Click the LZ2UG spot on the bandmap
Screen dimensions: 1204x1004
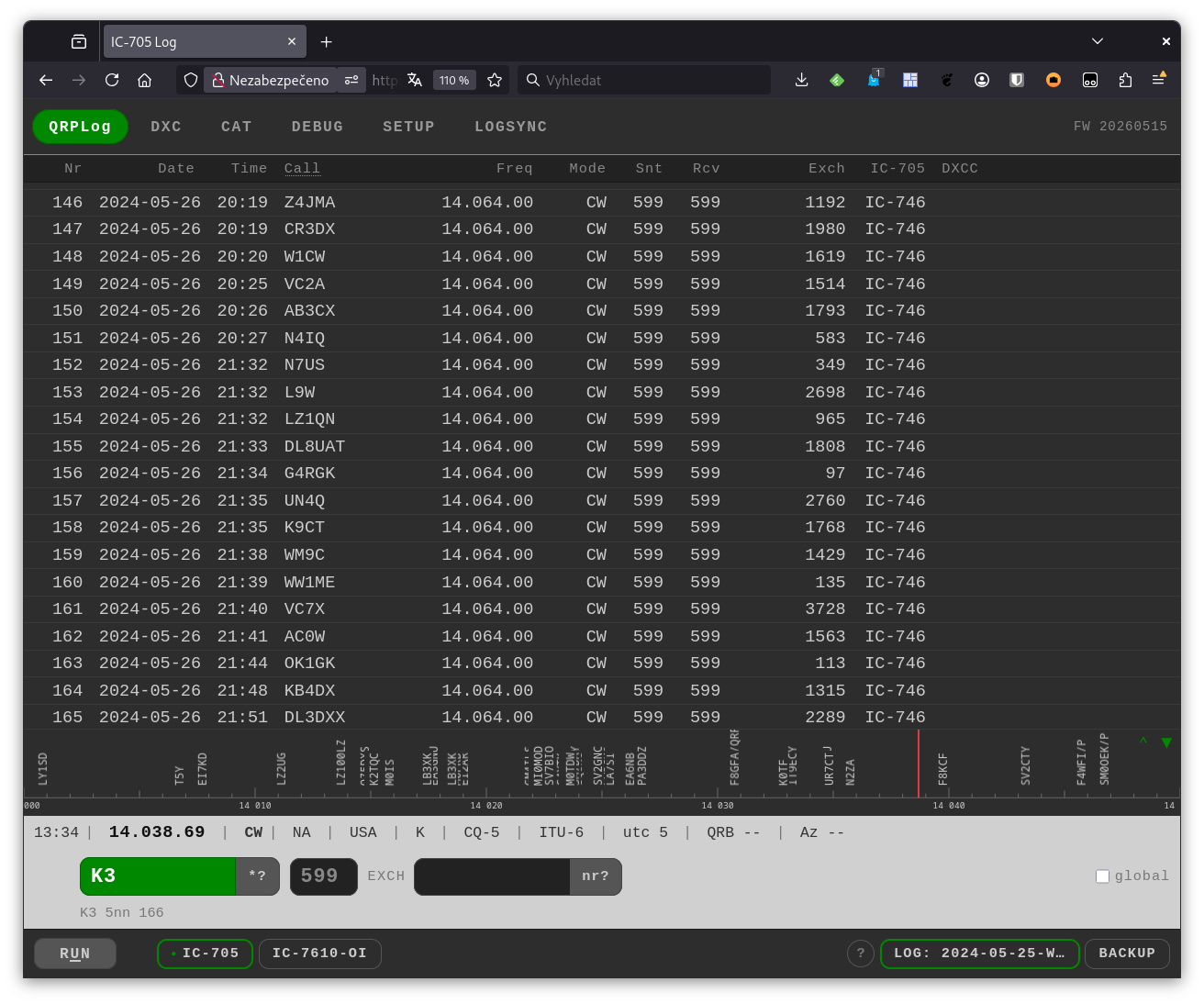click(281, 769)
